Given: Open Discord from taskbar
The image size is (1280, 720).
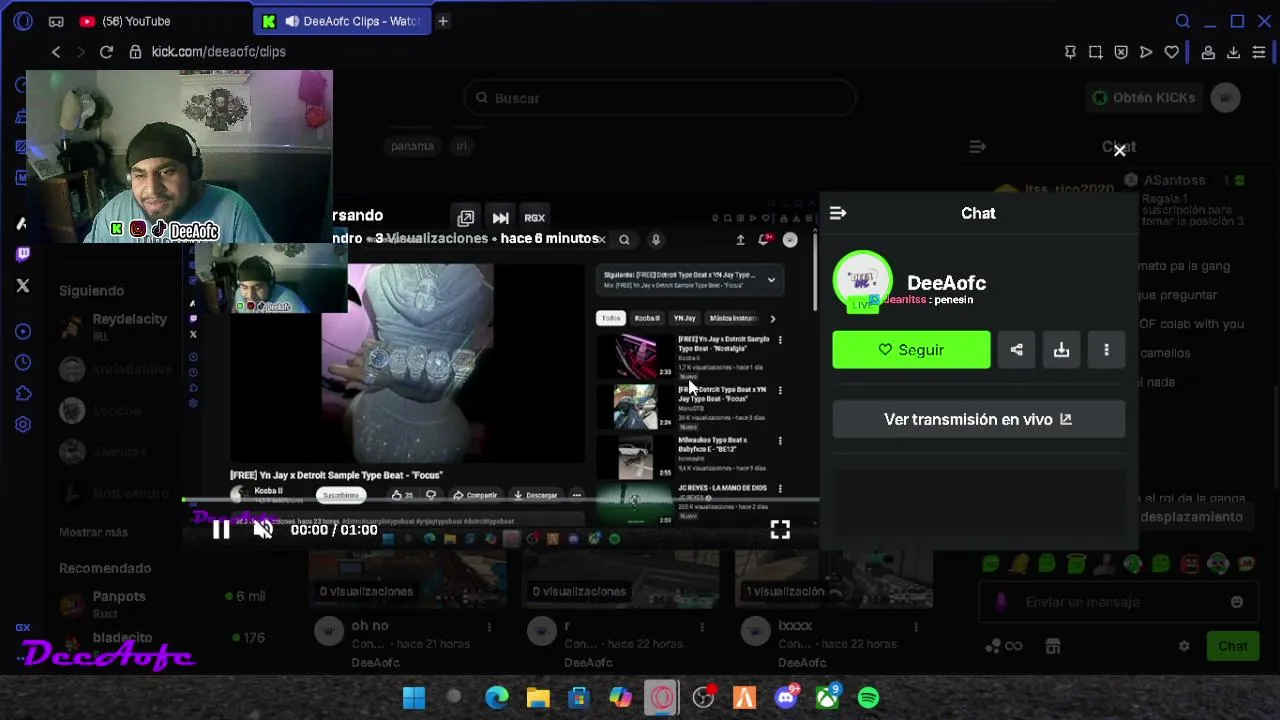Looking at the screenshot, I should (x=786, y=697).
